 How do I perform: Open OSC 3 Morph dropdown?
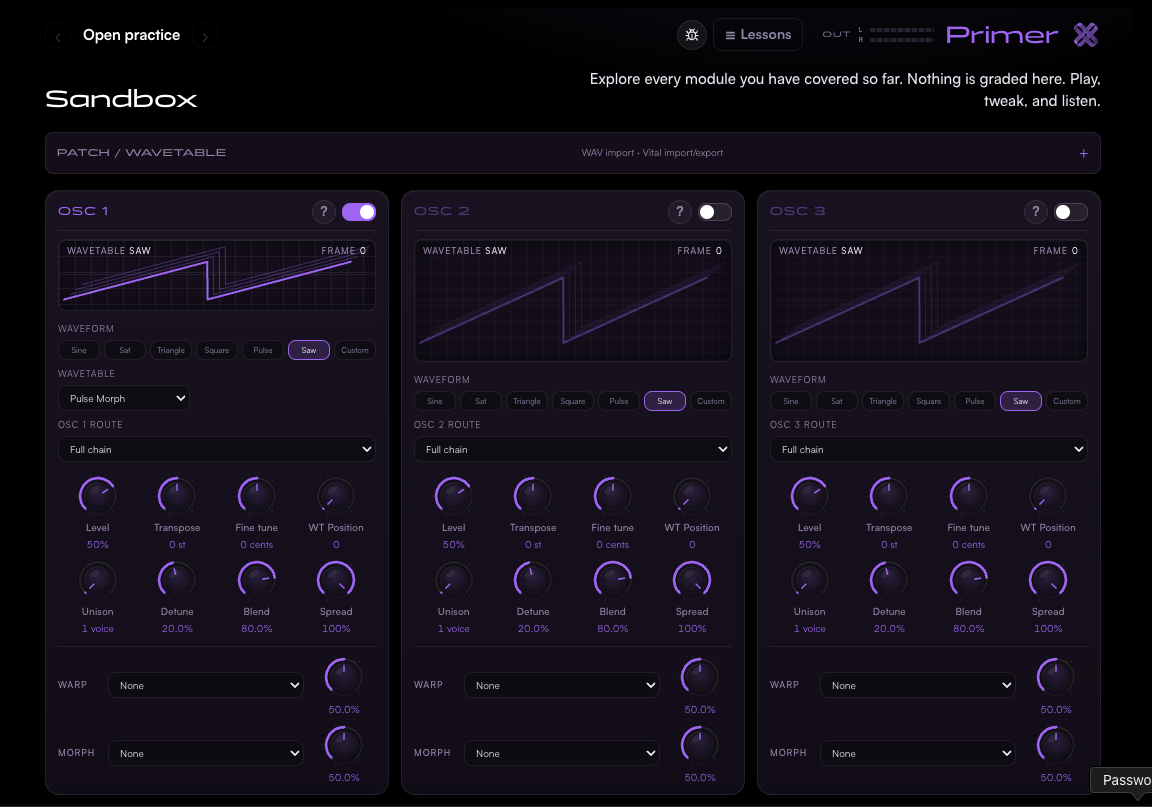(x=918, y=753)
